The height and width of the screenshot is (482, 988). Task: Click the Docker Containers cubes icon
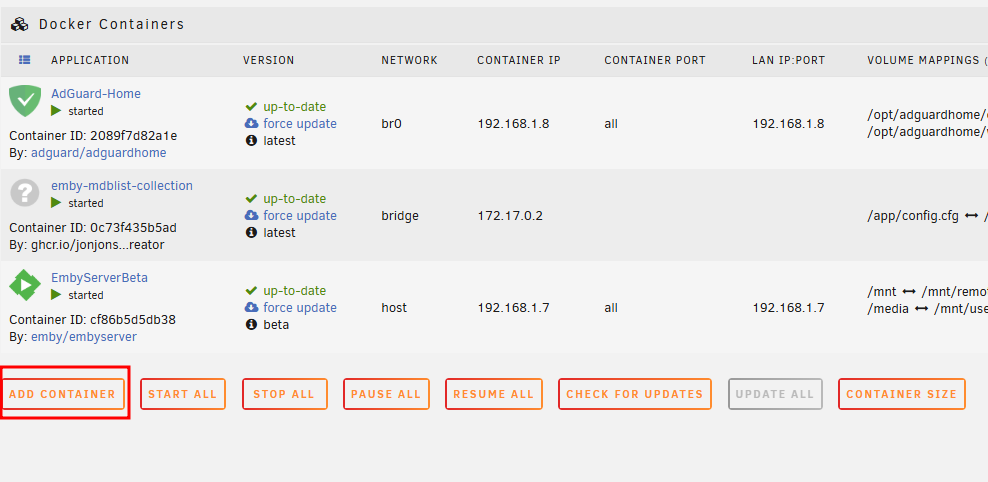(x=19, y=24)
